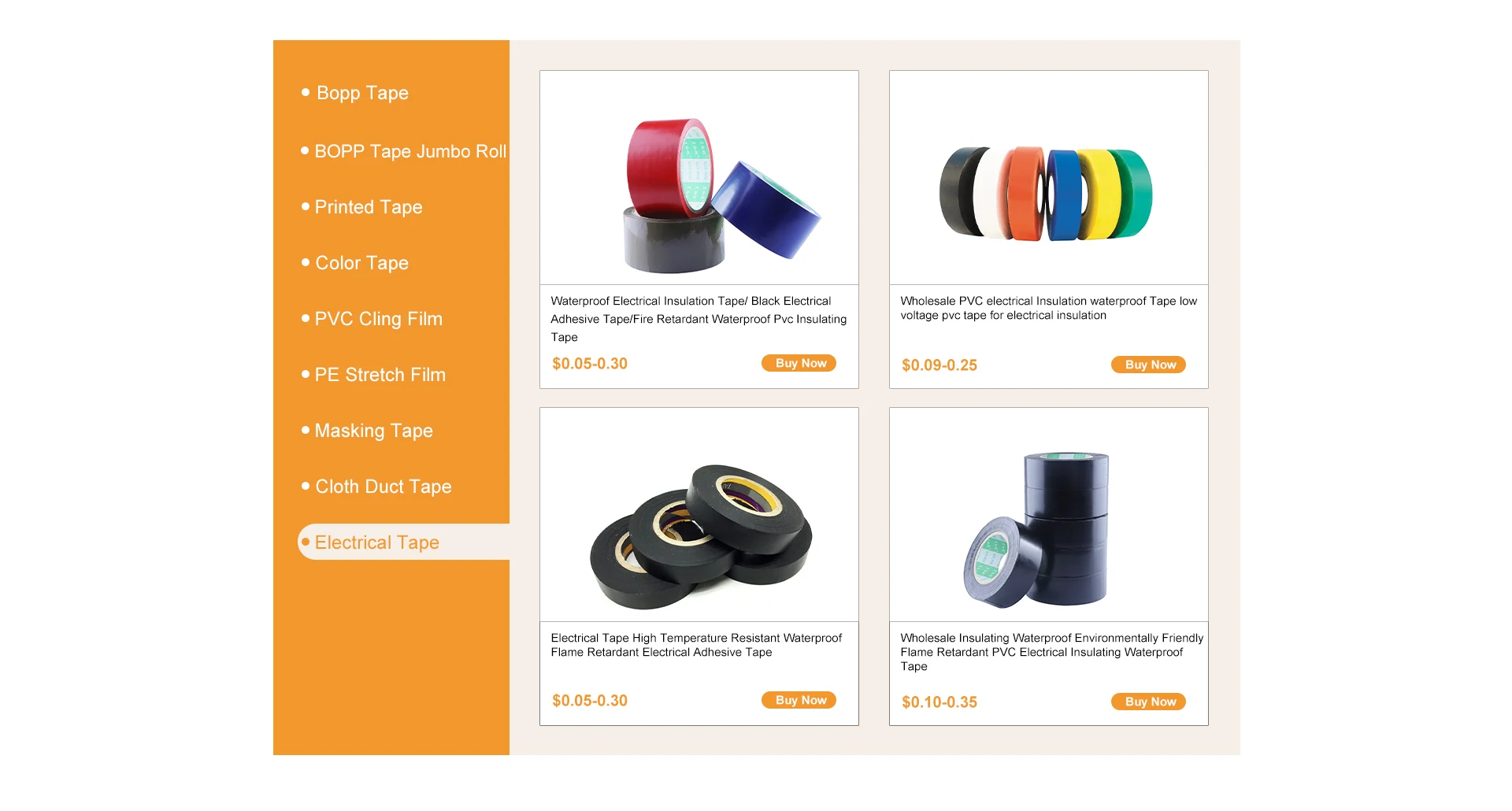
Task: Click Buy Now on the $0.10-0.35 product
Action: pos(1148,702)
